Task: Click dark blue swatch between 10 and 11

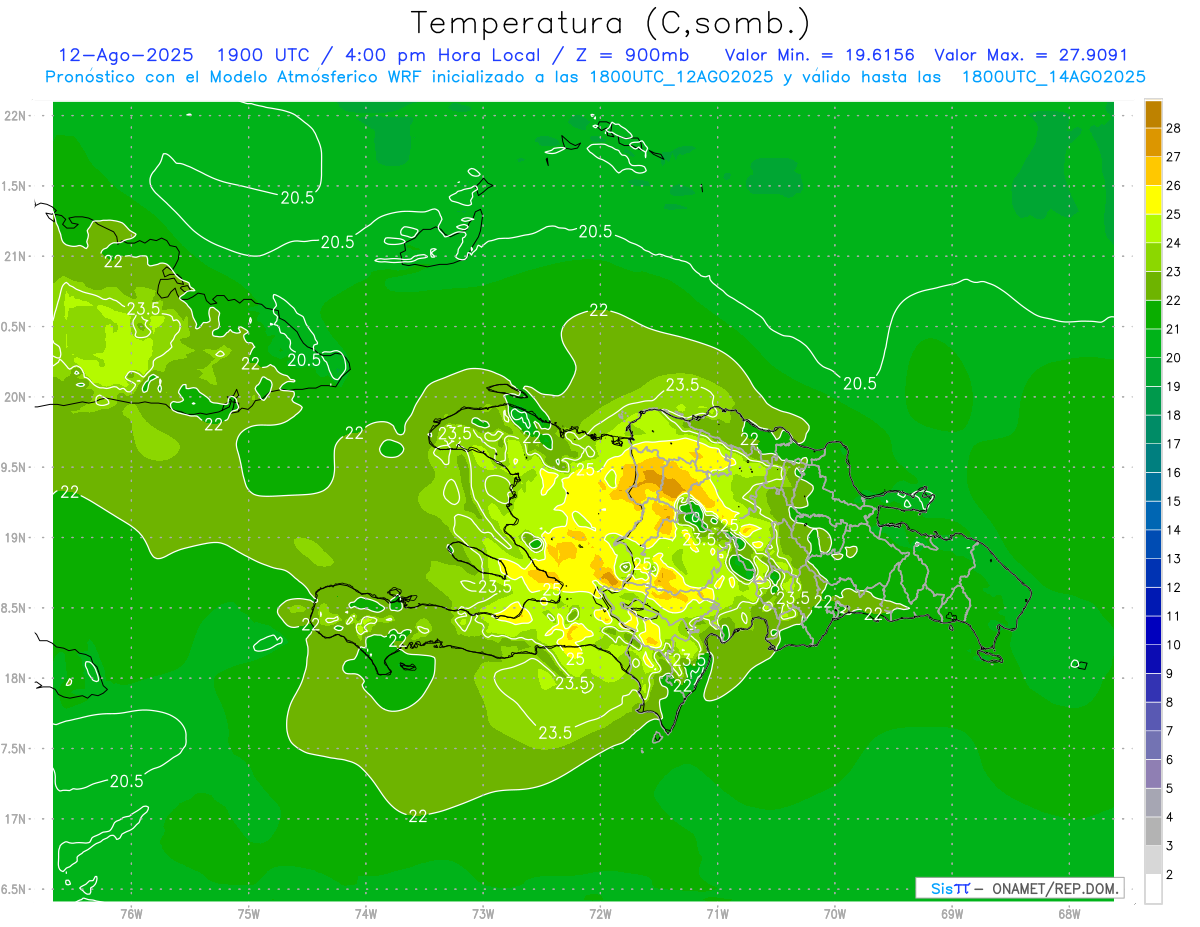Action: point(1153,631)
